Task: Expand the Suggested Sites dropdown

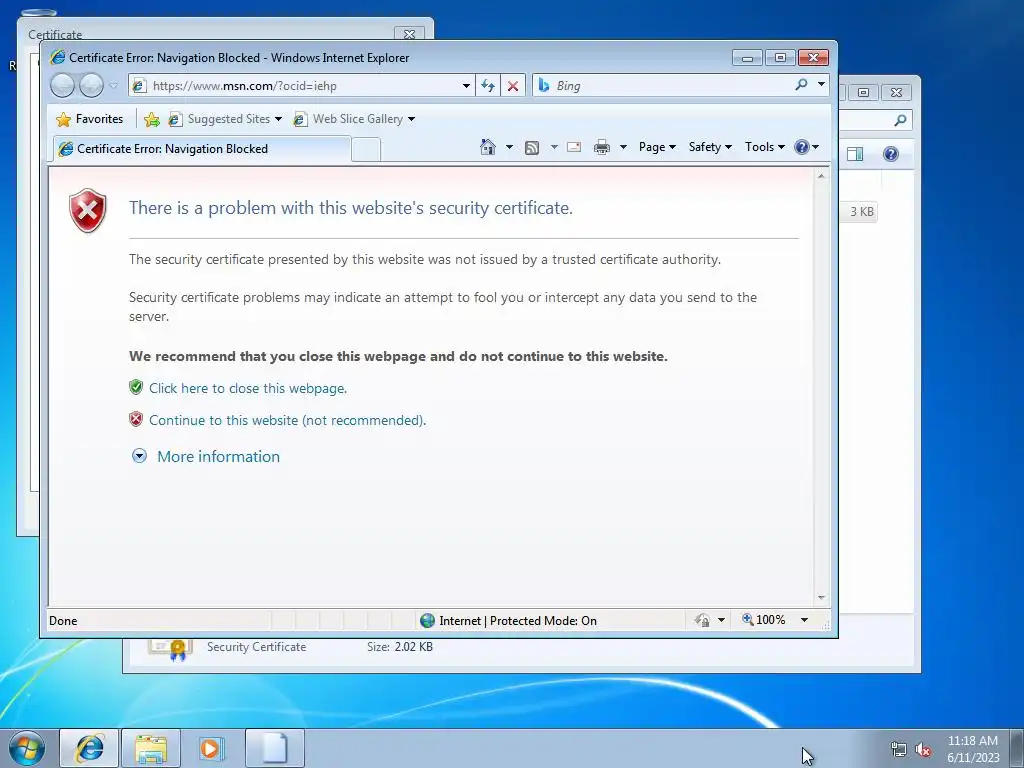Action: tap(279, 120)
